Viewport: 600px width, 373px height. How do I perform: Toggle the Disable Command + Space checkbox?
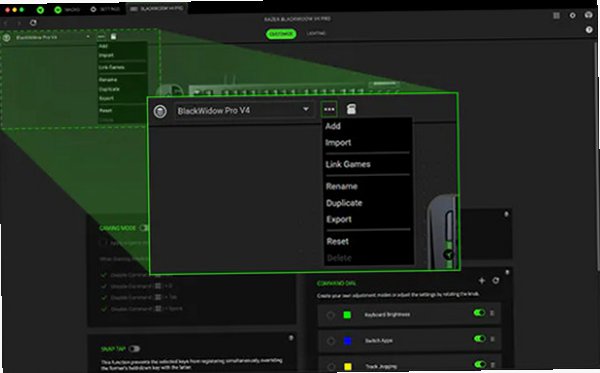(x=104, y=308)
